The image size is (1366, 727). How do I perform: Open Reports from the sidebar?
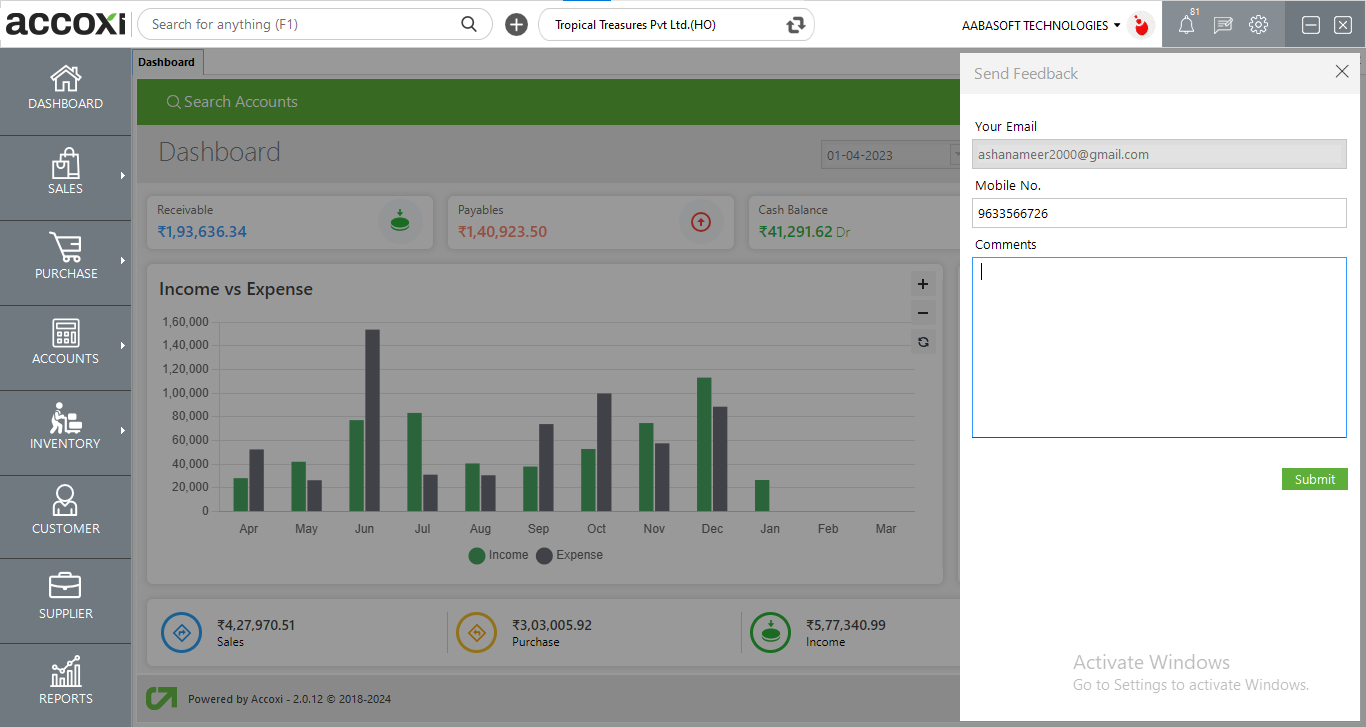(x=66, y=685)
